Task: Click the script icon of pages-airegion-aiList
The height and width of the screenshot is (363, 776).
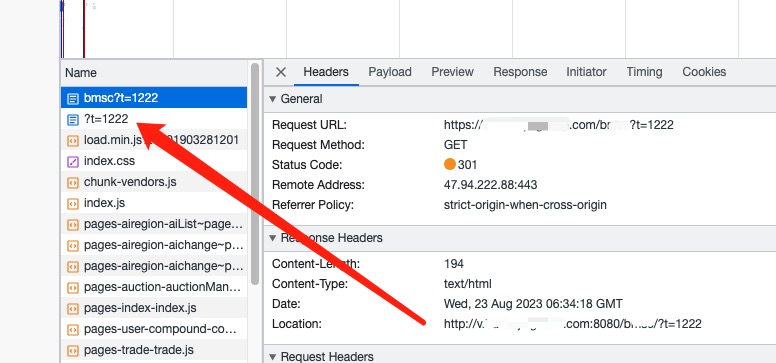Action: pos(73,225)
